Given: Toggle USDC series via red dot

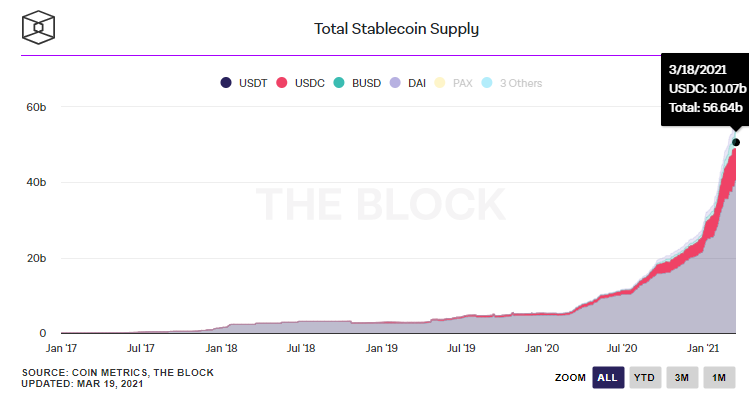Looking at the screenshot, I should 282,83.
